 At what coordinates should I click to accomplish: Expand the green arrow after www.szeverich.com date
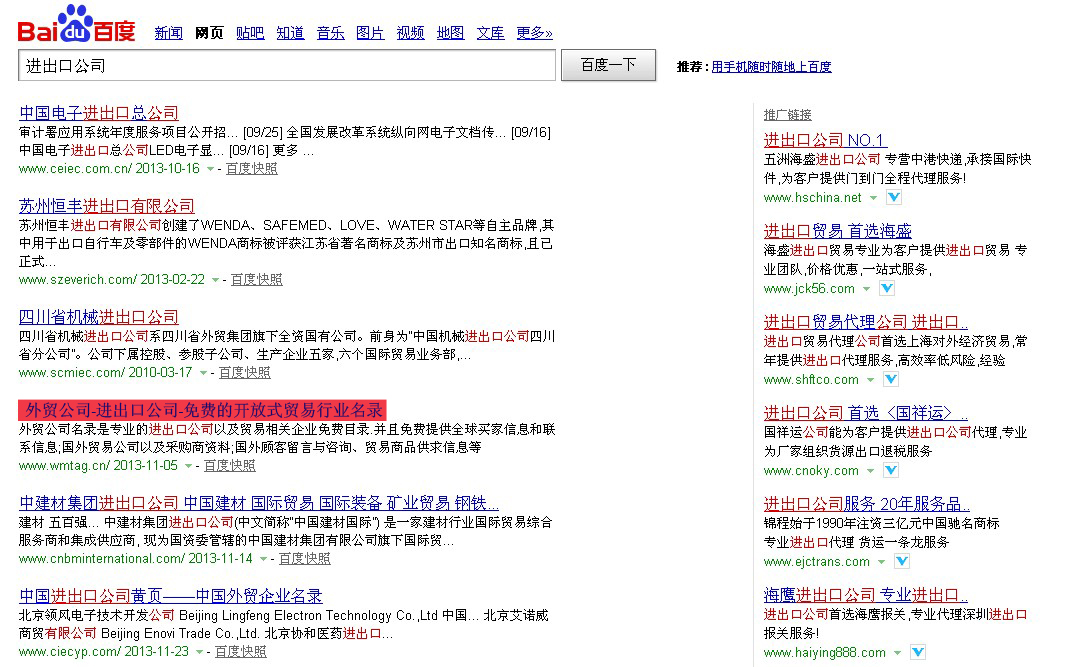[x=215, y=280]
